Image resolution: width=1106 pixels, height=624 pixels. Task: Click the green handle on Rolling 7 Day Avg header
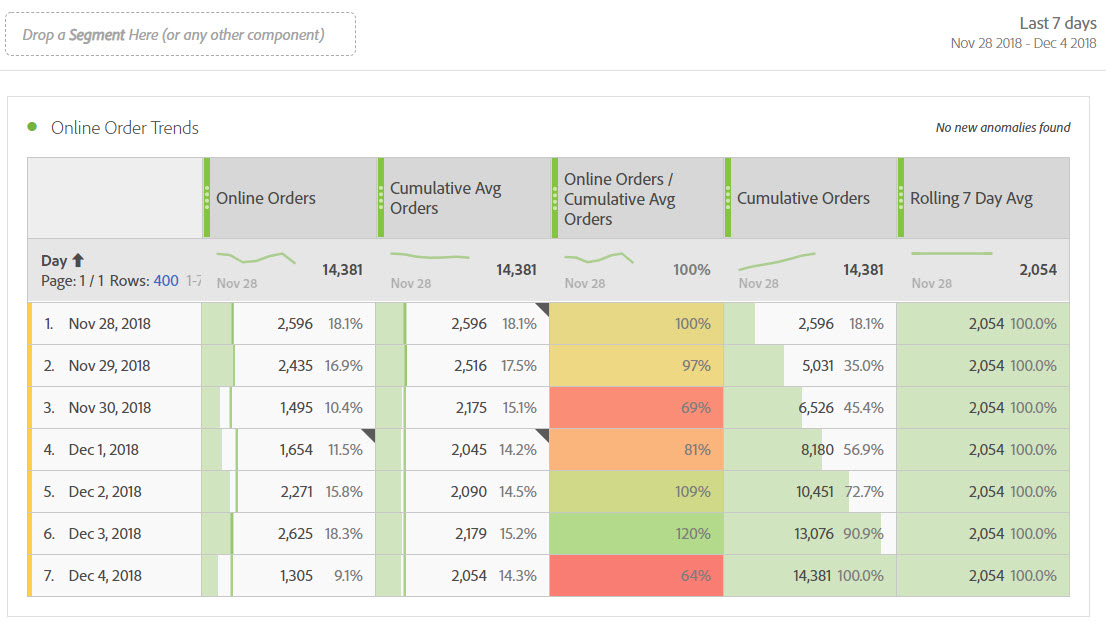point(901,197)
